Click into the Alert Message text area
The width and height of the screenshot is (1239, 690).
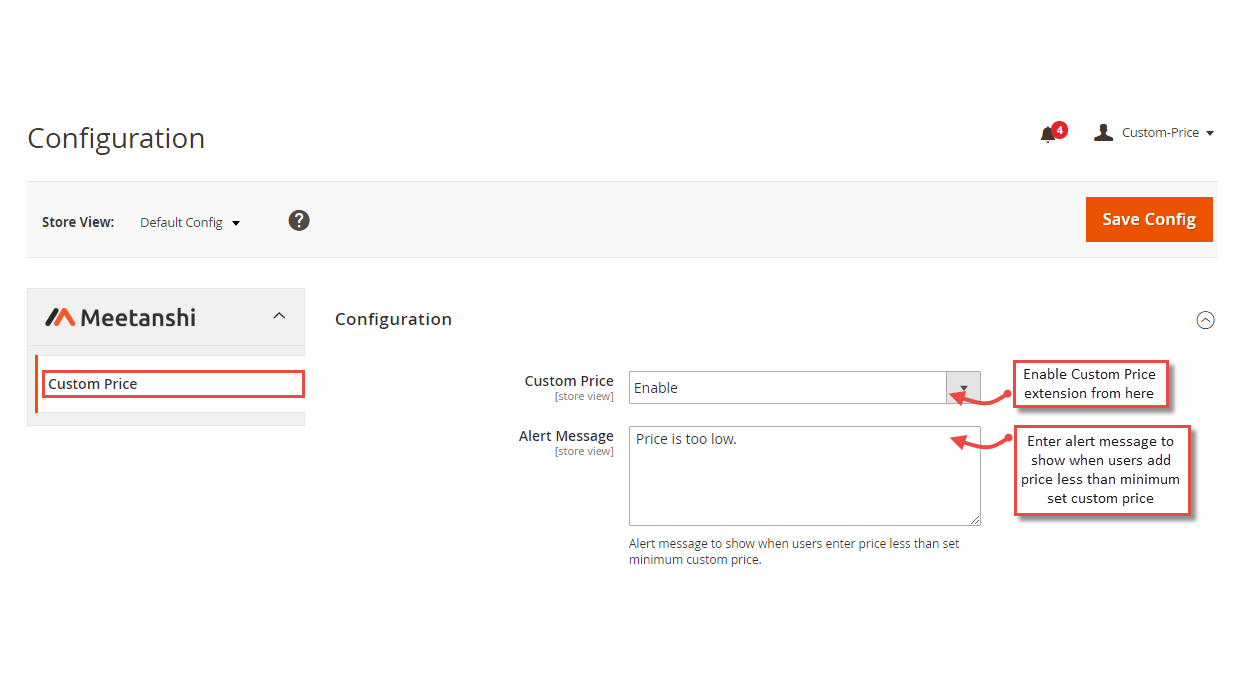click(804, 476)
